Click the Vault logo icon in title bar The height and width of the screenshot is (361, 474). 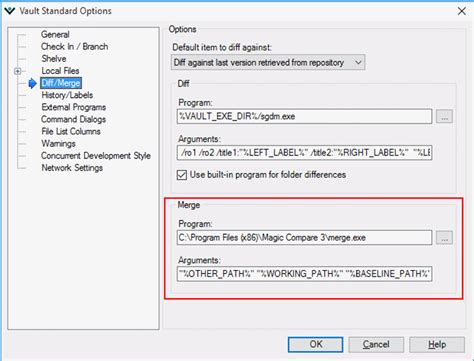10,11
